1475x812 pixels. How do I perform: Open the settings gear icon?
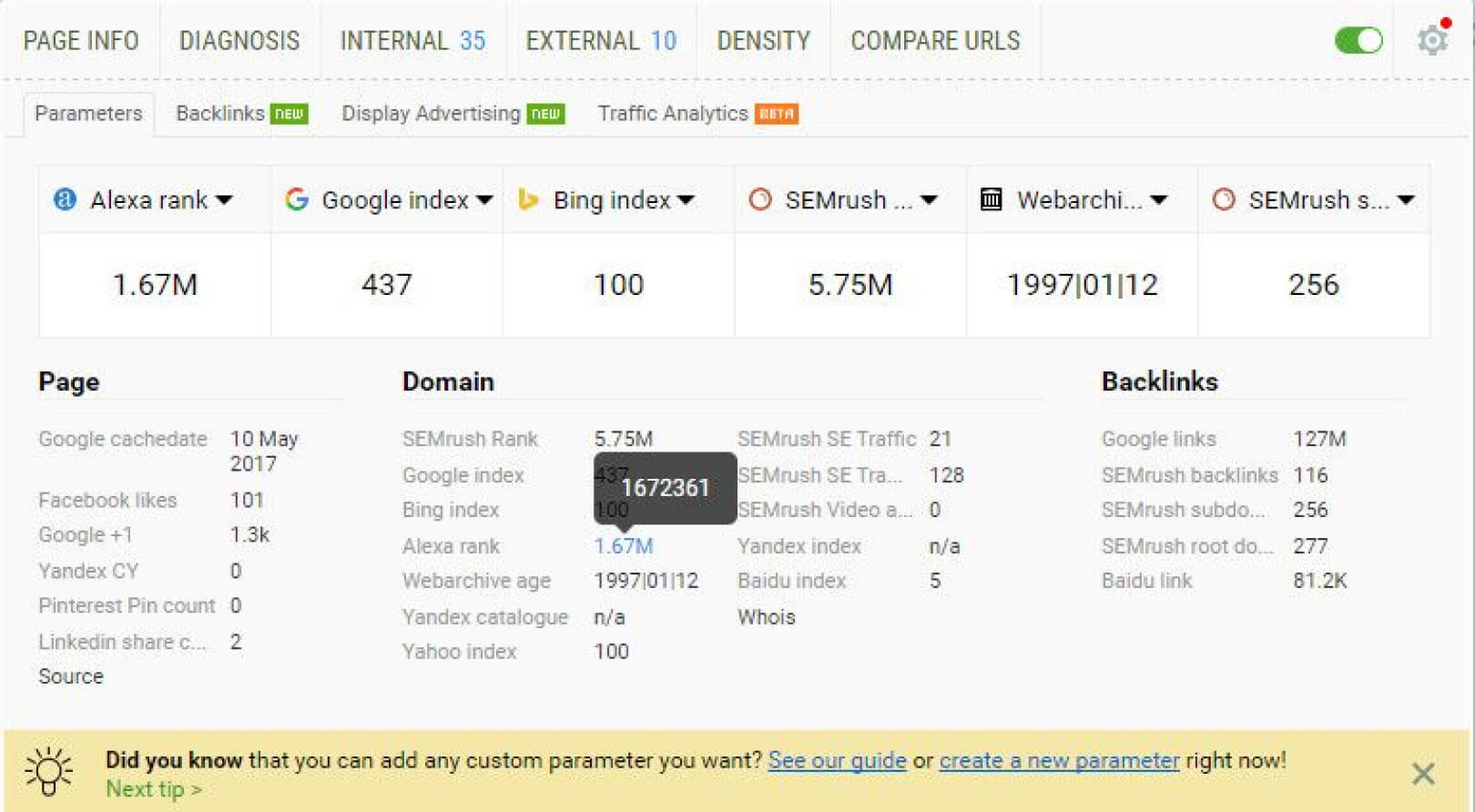1433,40
